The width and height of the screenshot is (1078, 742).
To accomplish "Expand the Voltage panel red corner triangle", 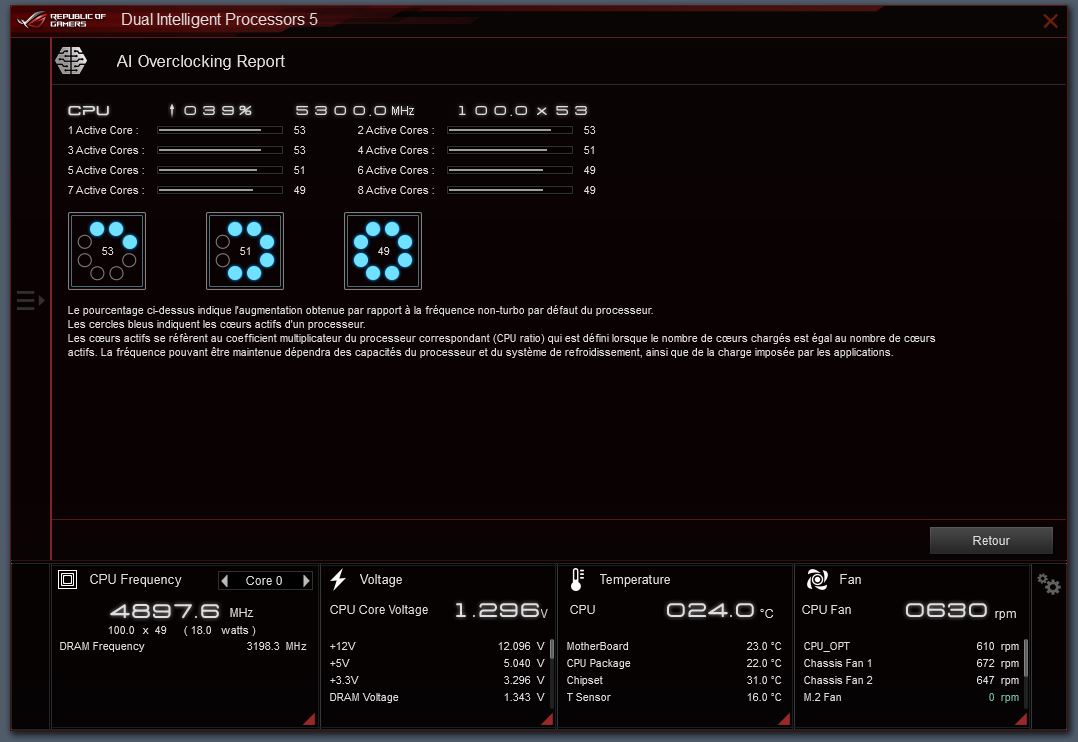I will [547, 719].
